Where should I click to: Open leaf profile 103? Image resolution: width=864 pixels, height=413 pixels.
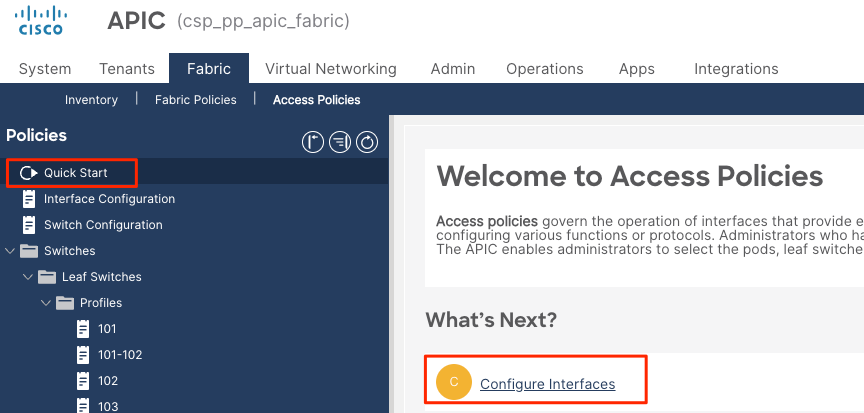pos(107,407)
